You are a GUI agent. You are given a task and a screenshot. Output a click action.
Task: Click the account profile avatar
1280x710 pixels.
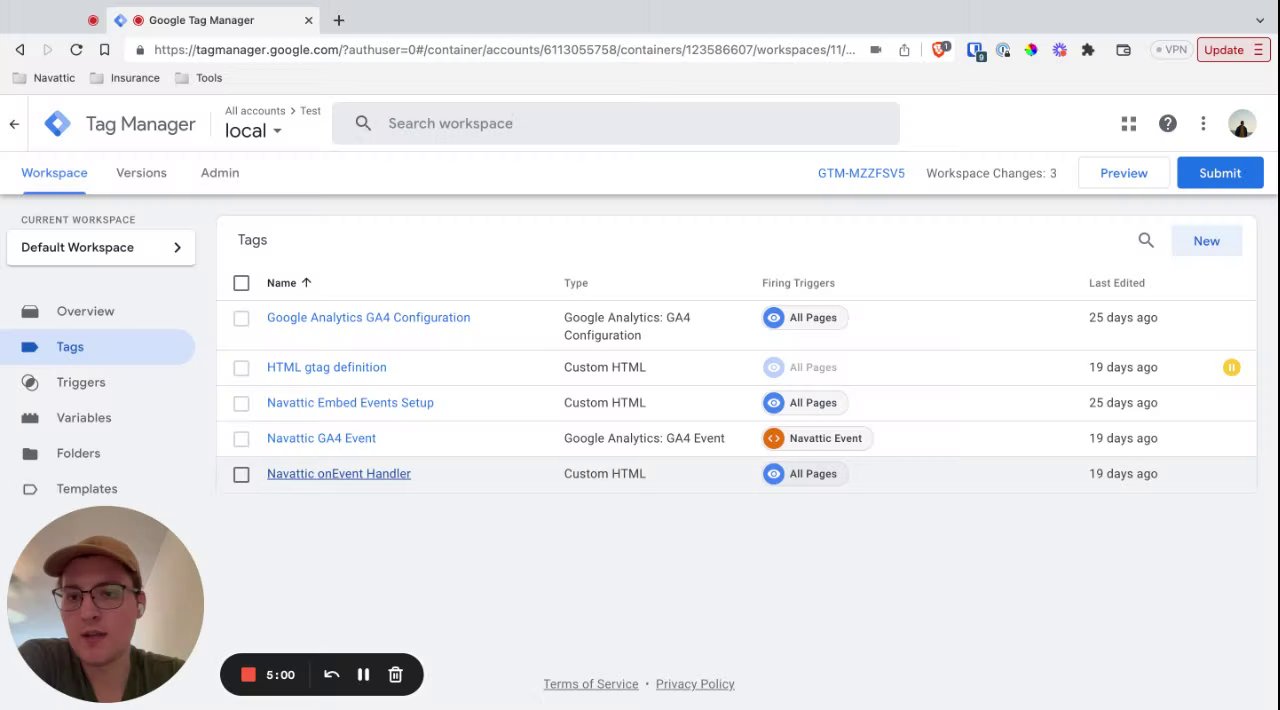1242,124
